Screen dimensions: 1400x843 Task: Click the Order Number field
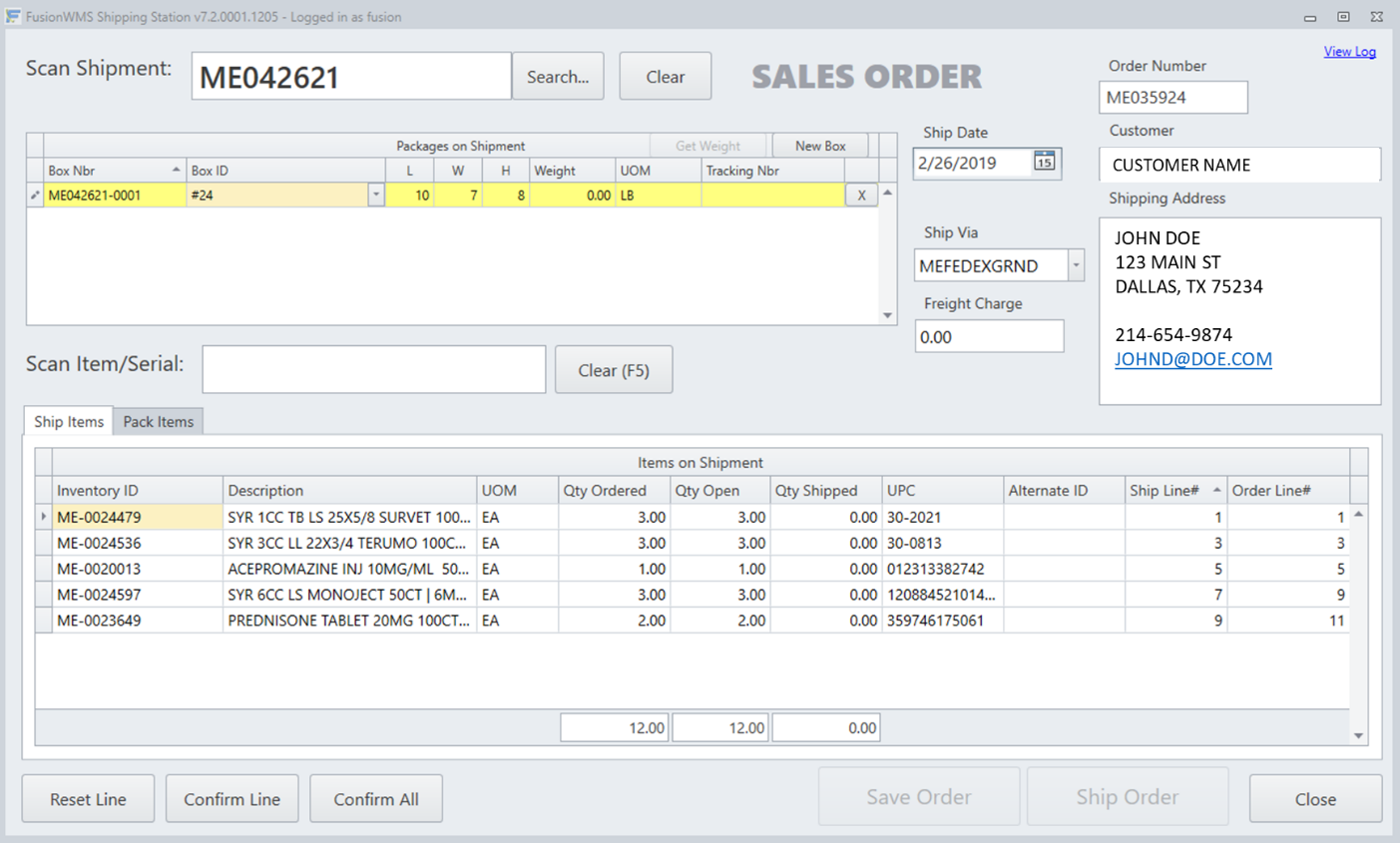[x=1173, y=97]
